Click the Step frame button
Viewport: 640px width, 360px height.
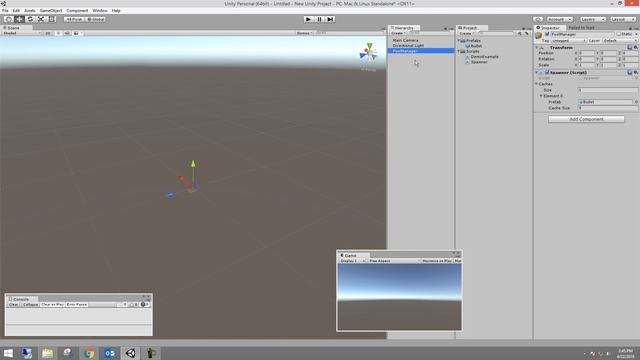click(x=330, y=19)
